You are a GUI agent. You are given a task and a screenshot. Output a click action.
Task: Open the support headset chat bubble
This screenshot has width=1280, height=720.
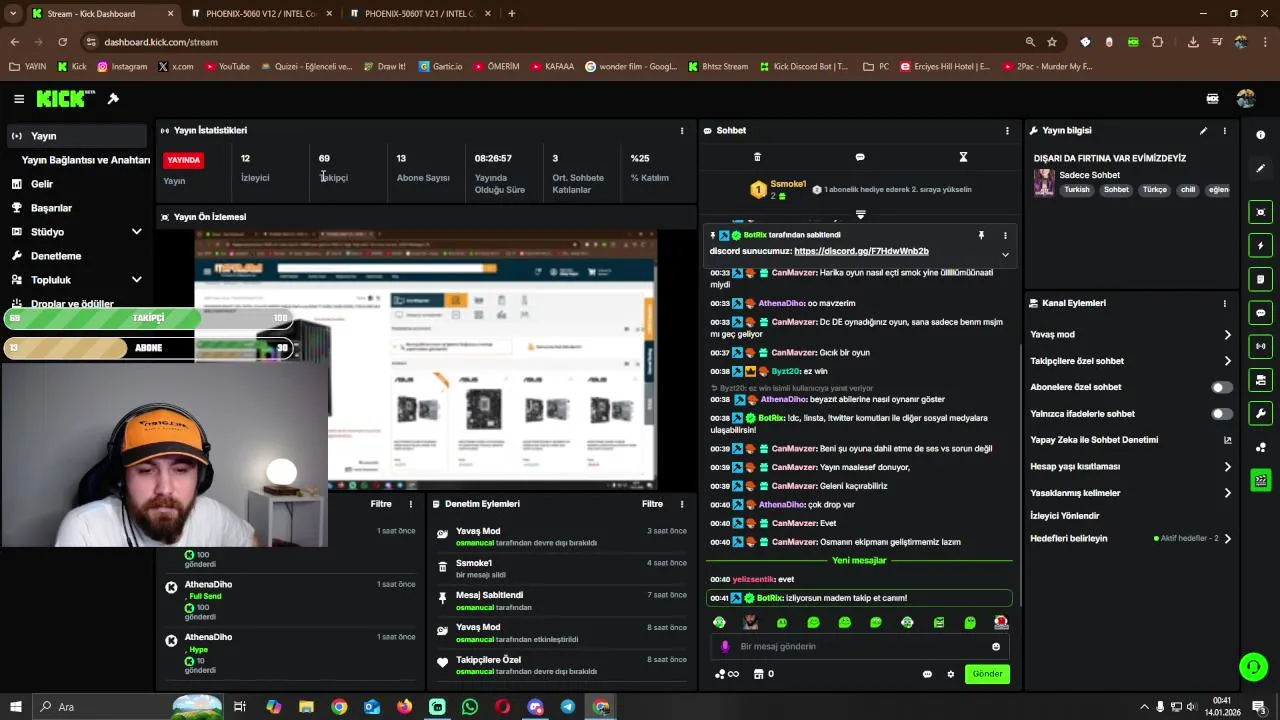tap(1253, 666)
